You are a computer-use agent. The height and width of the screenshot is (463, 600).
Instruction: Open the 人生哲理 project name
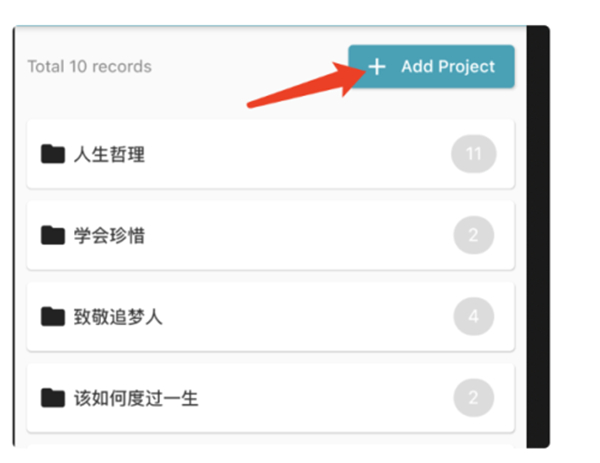tap(109, 154)
